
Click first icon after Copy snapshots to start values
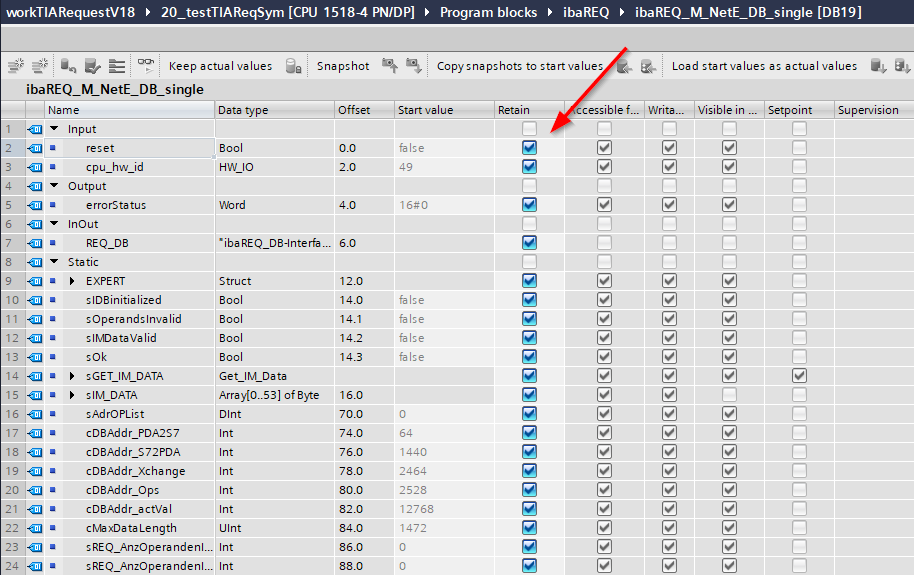point(624,66)
